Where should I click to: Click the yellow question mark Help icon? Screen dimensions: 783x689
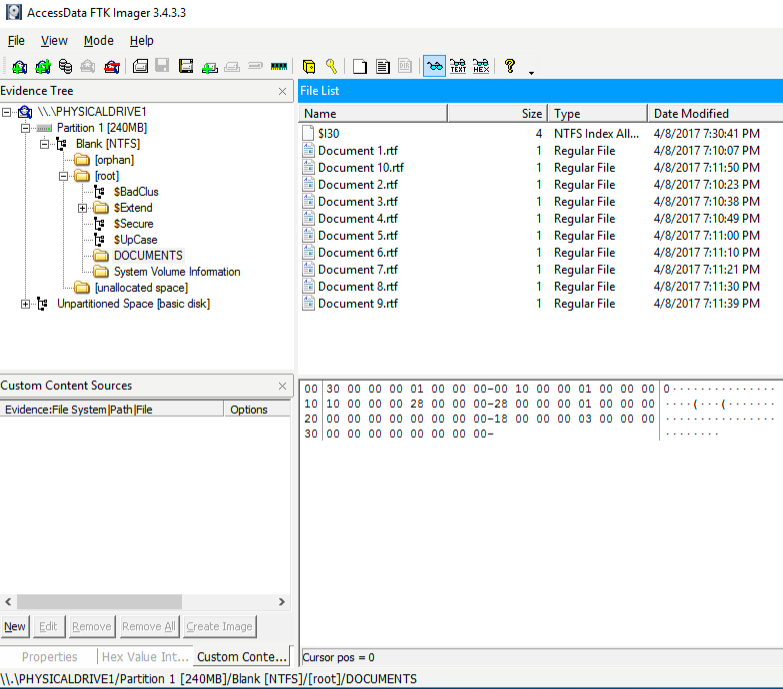510,67
